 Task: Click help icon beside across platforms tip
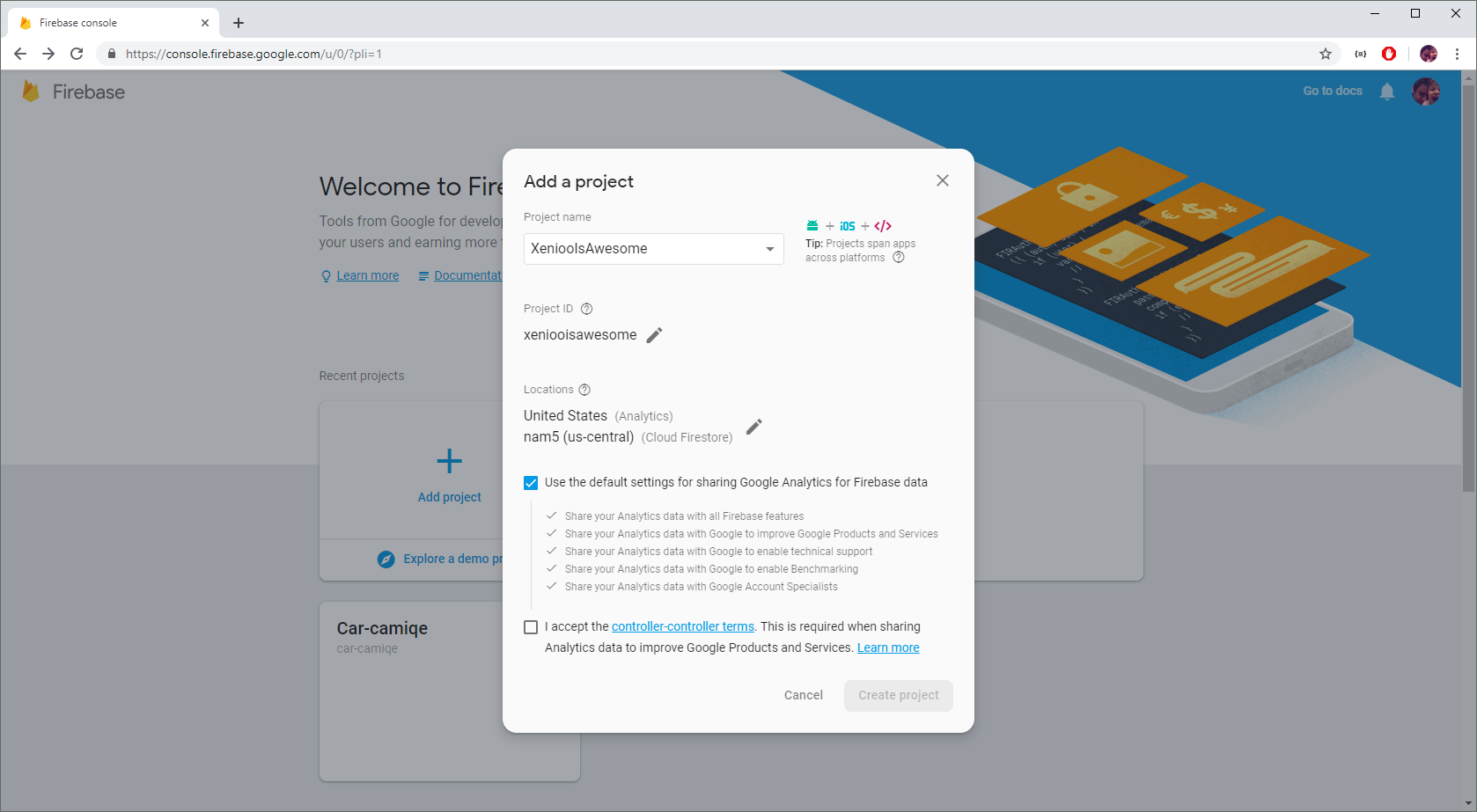pos(899,258)
